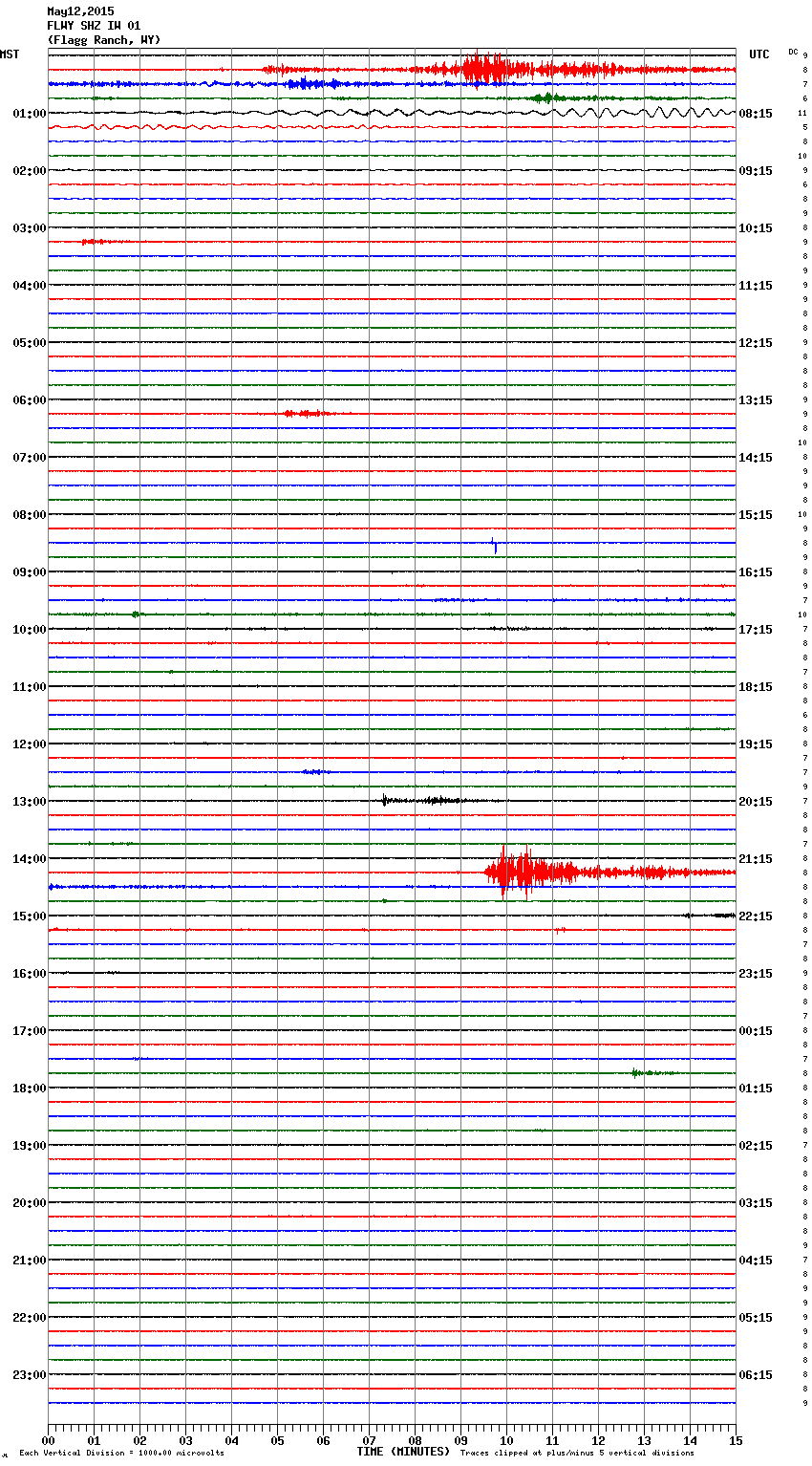
Task: Click the 13:15 UTC row label
Action: coord(756,400)
